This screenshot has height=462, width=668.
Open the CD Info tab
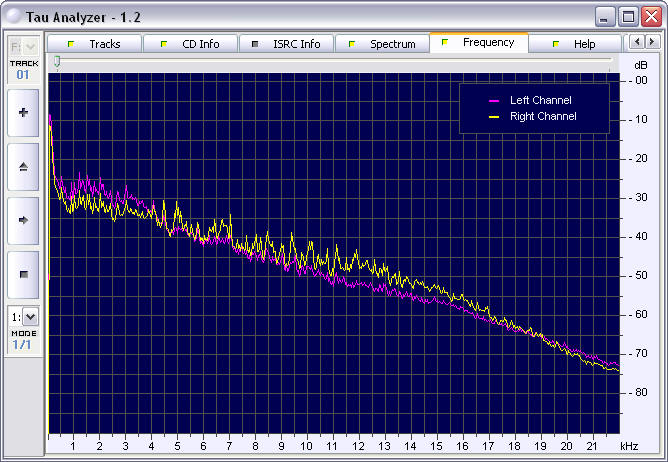pyautogui.click(x=195, y=44)
